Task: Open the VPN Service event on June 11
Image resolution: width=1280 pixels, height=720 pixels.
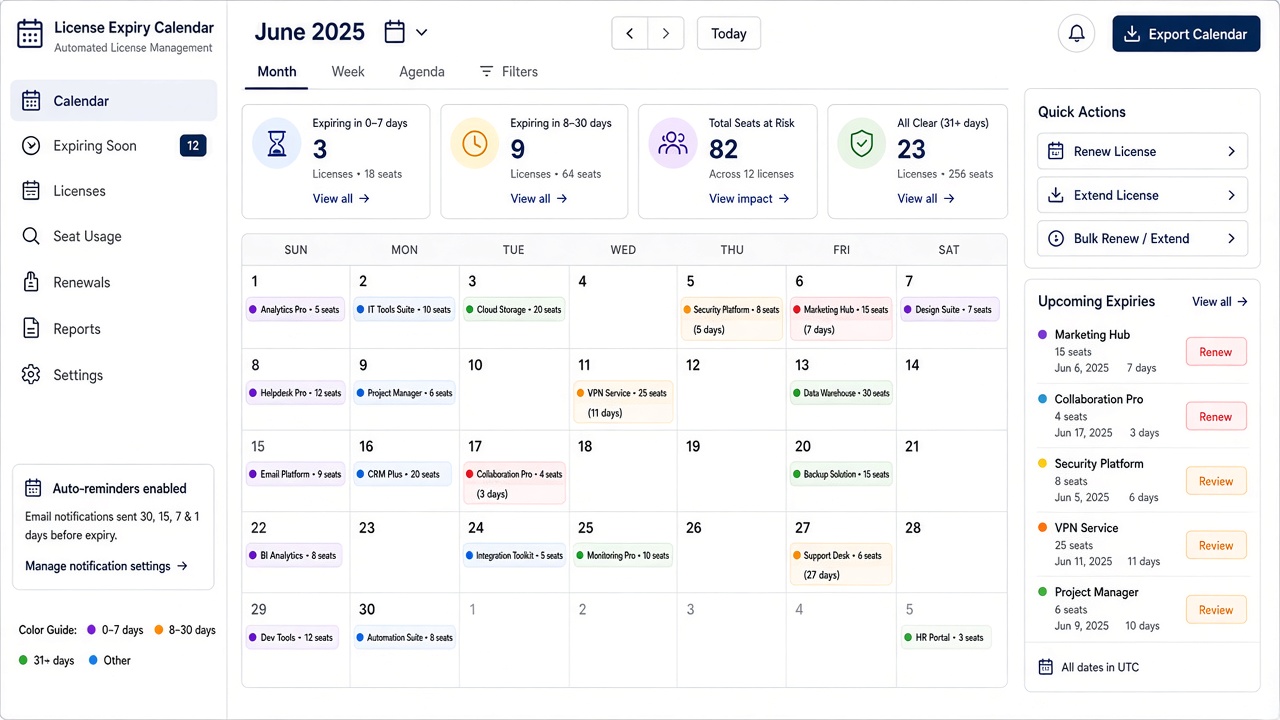Action: (623, 402)
